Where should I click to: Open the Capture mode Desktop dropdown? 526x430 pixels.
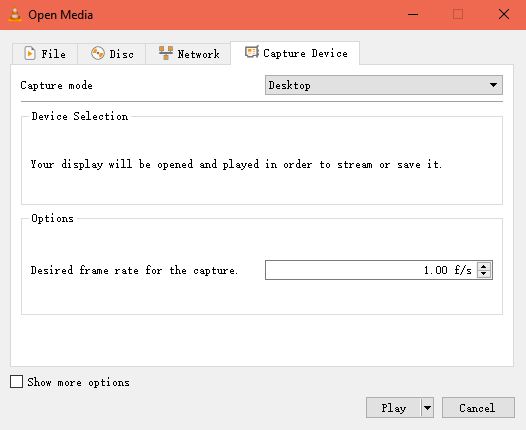click(x=384, y=85)
